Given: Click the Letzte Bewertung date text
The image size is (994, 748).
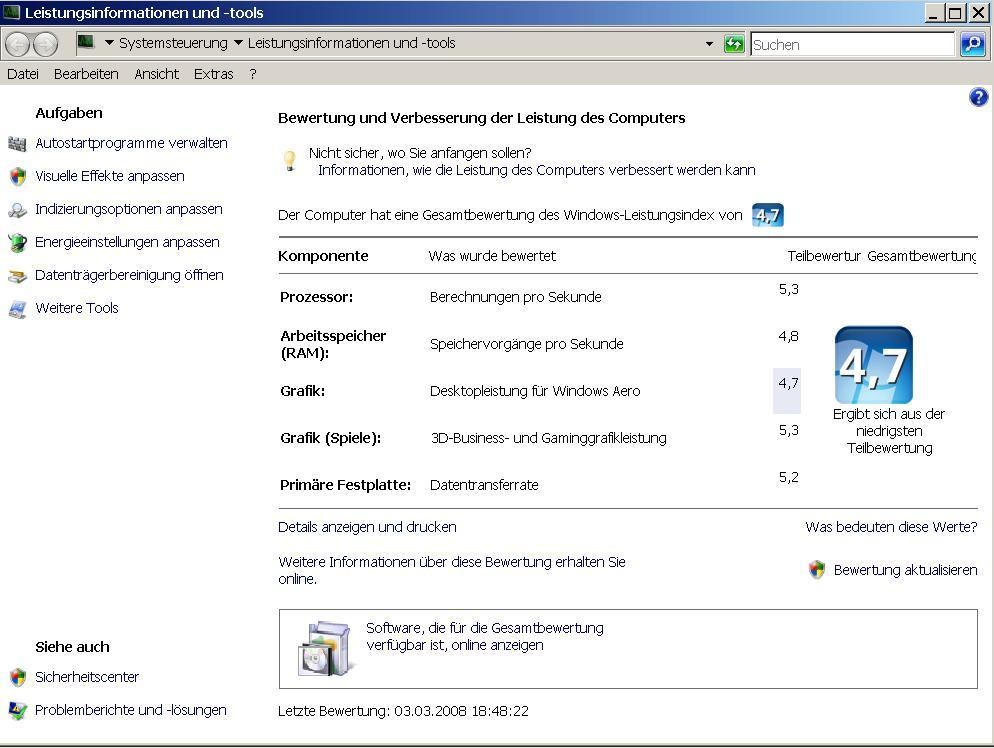Looking at the screenshot, I should 403,711.
